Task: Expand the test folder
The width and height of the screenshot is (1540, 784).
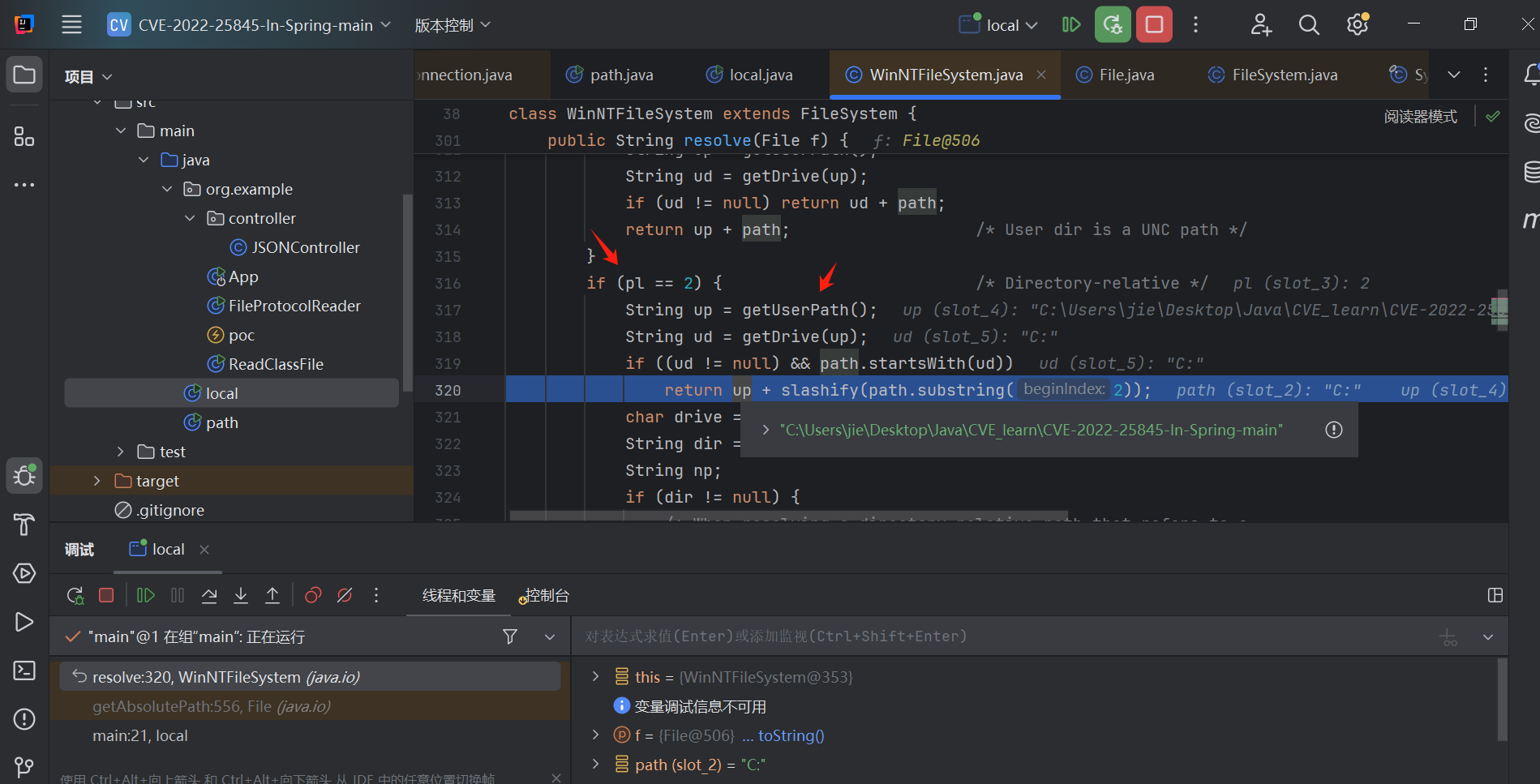Action: pyautogui.click(x=121, y=452)
